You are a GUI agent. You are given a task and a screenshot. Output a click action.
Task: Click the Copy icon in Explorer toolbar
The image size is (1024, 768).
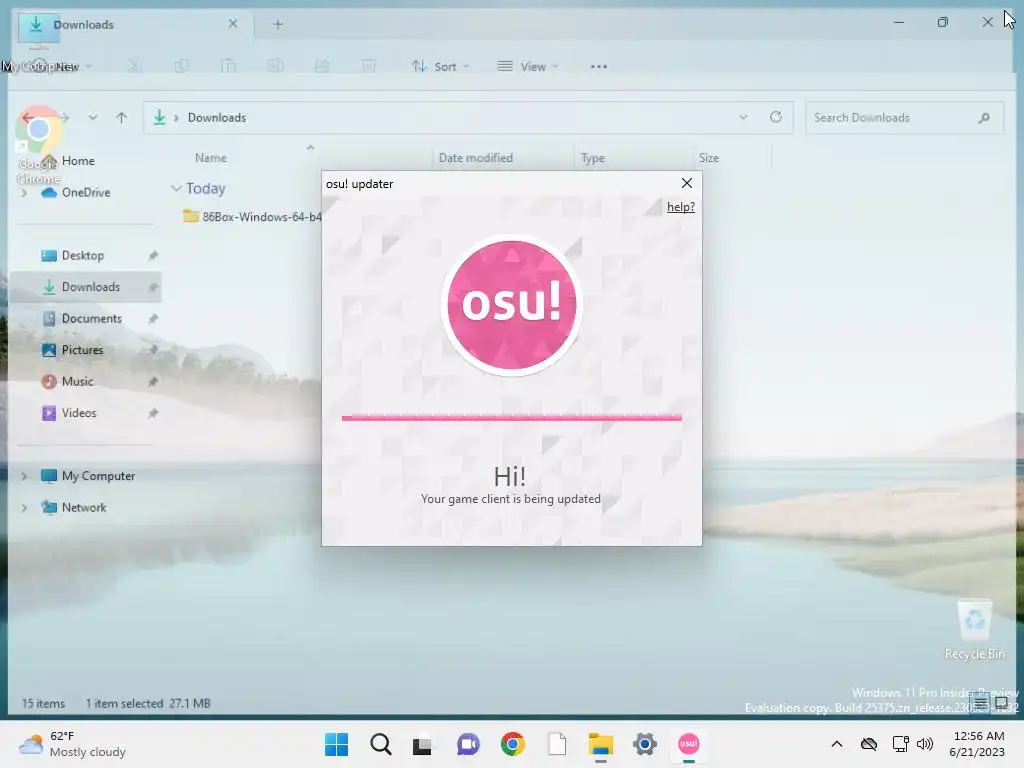181,66
